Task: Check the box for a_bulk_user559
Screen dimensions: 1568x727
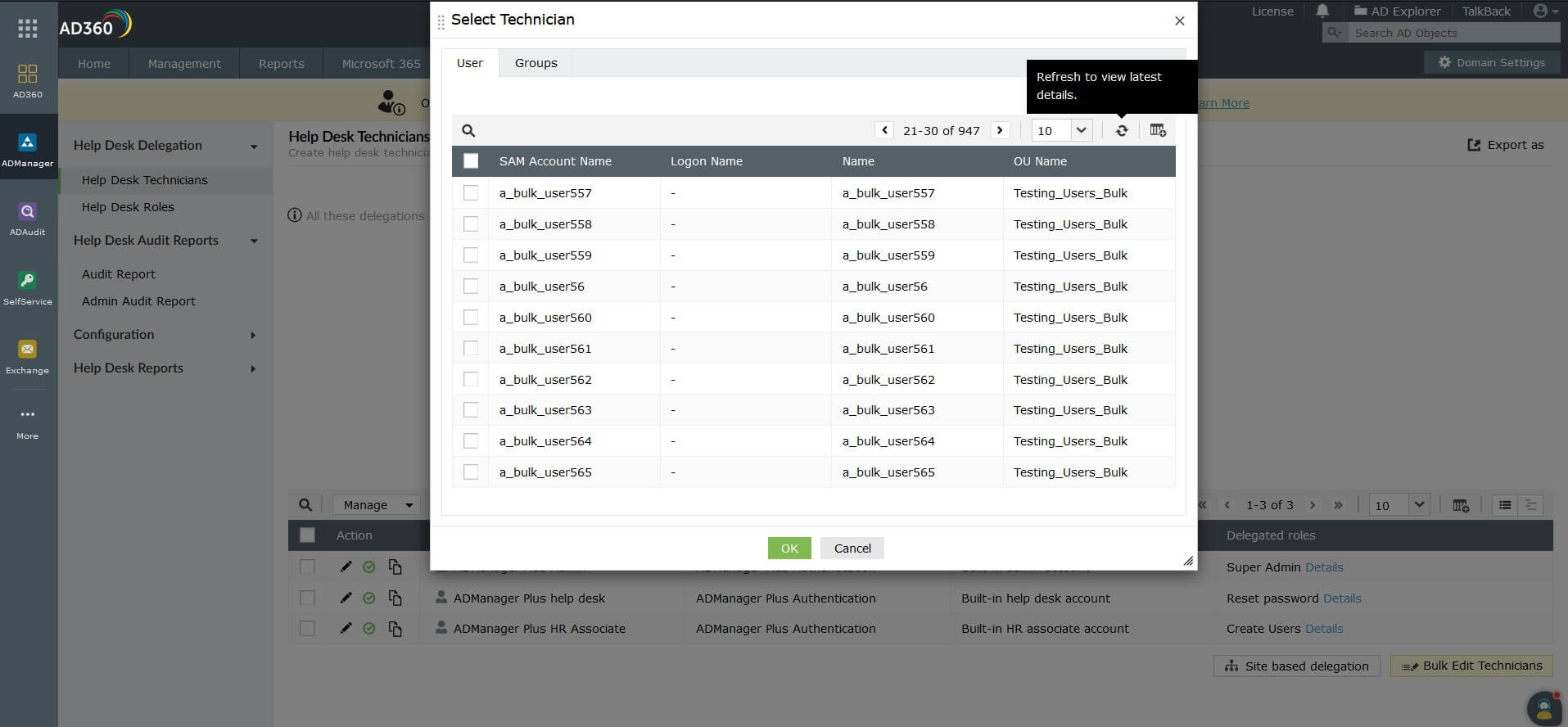Action: point(471,255)
